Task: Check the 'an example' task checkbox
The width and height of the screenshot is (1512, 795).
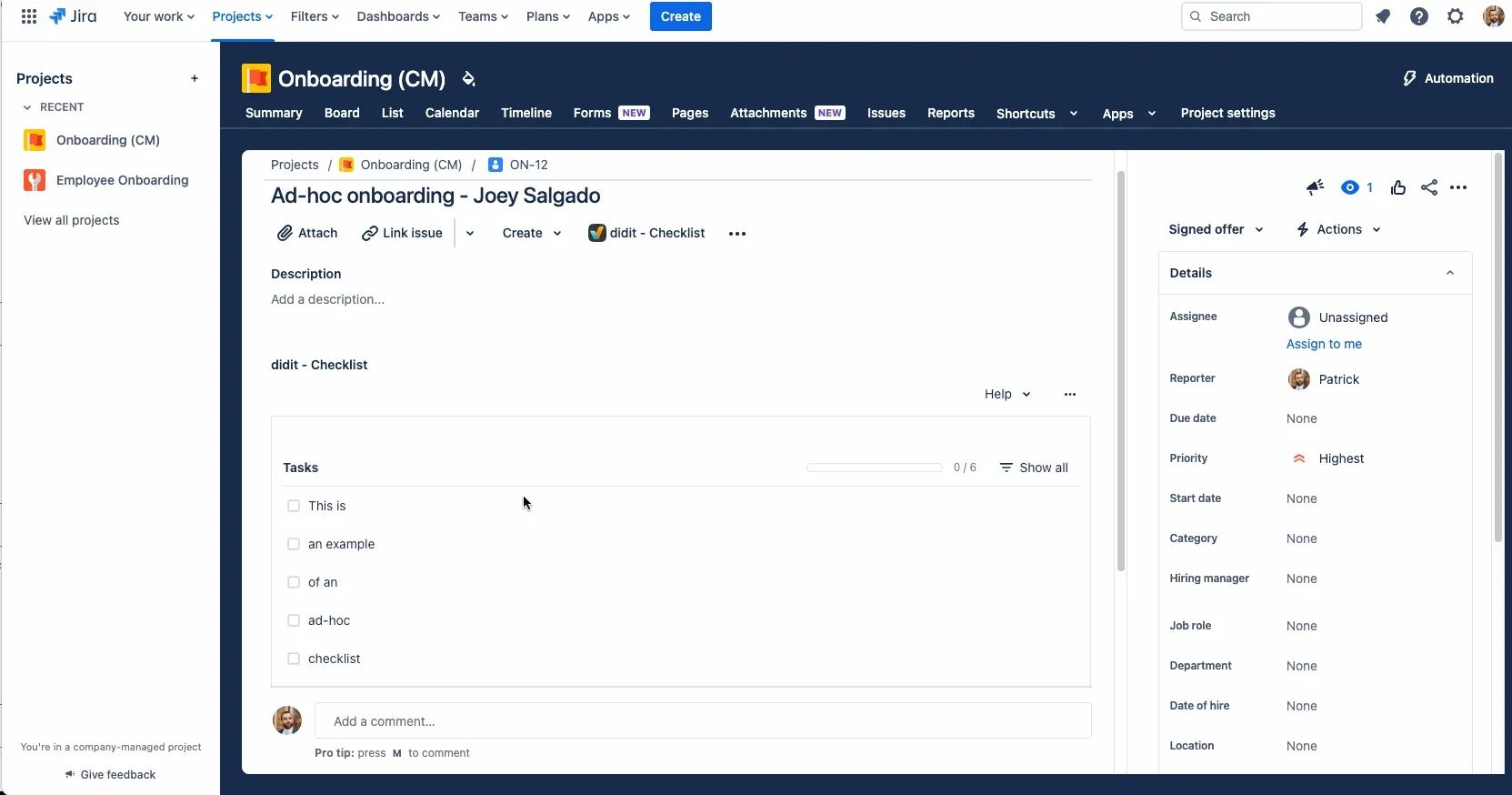Action: (294, 544)
